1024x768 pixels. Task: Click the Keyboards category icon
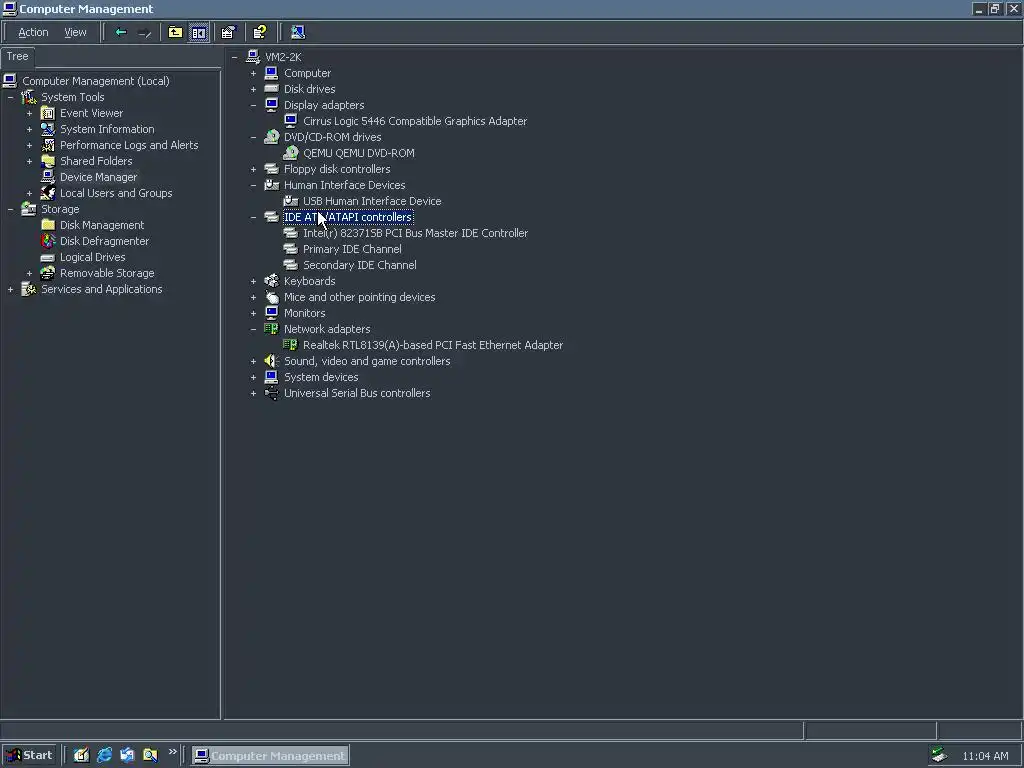pos(272,281)
